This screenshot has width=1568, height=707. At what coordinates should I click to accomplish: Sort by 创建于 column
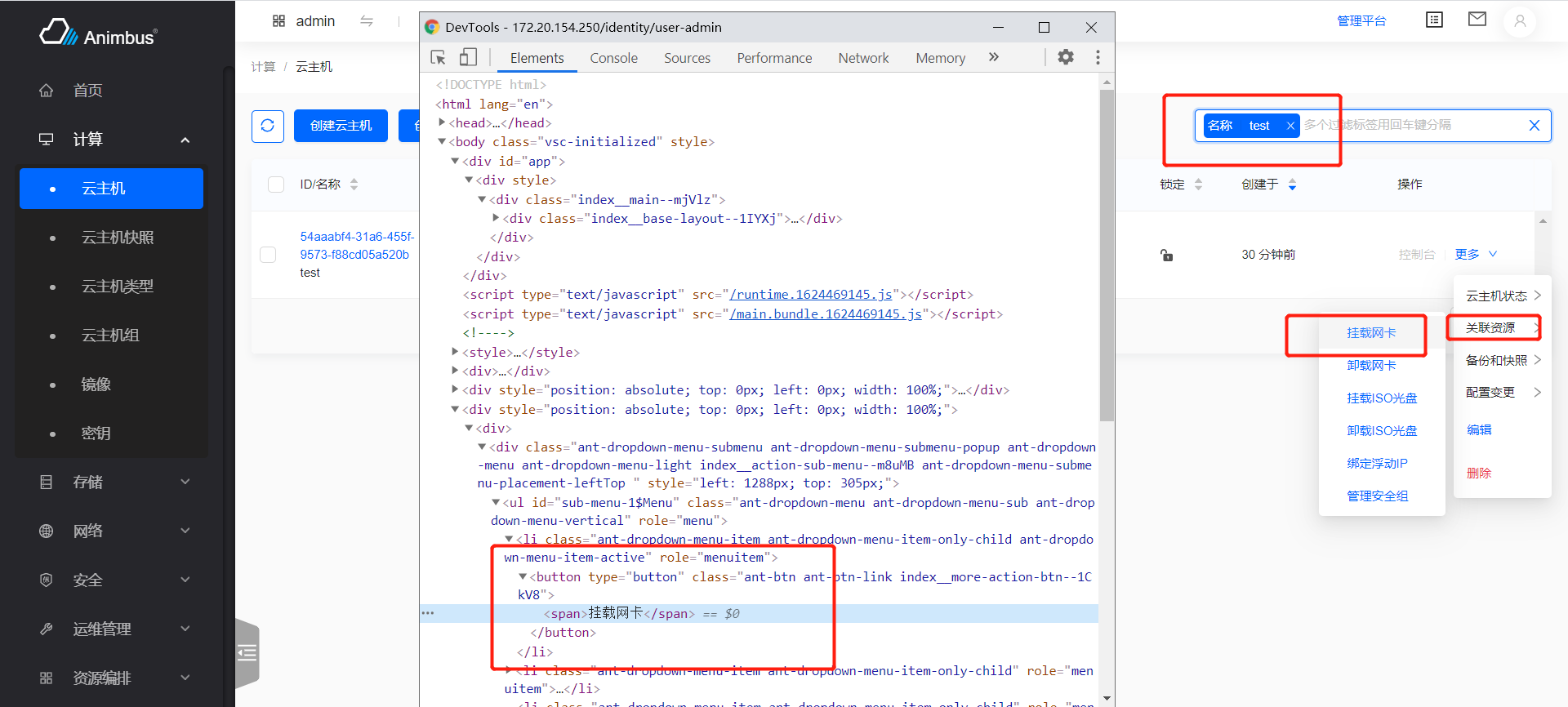click(x=1292, y=185)
